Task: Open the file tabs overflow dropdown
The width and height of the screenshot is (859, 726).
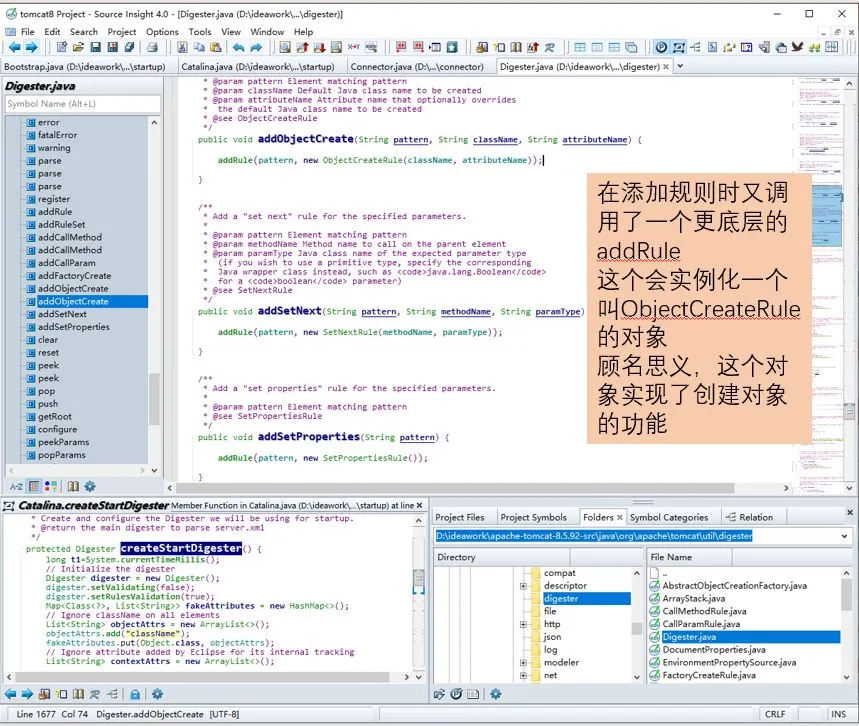Action: click(680, 66)
